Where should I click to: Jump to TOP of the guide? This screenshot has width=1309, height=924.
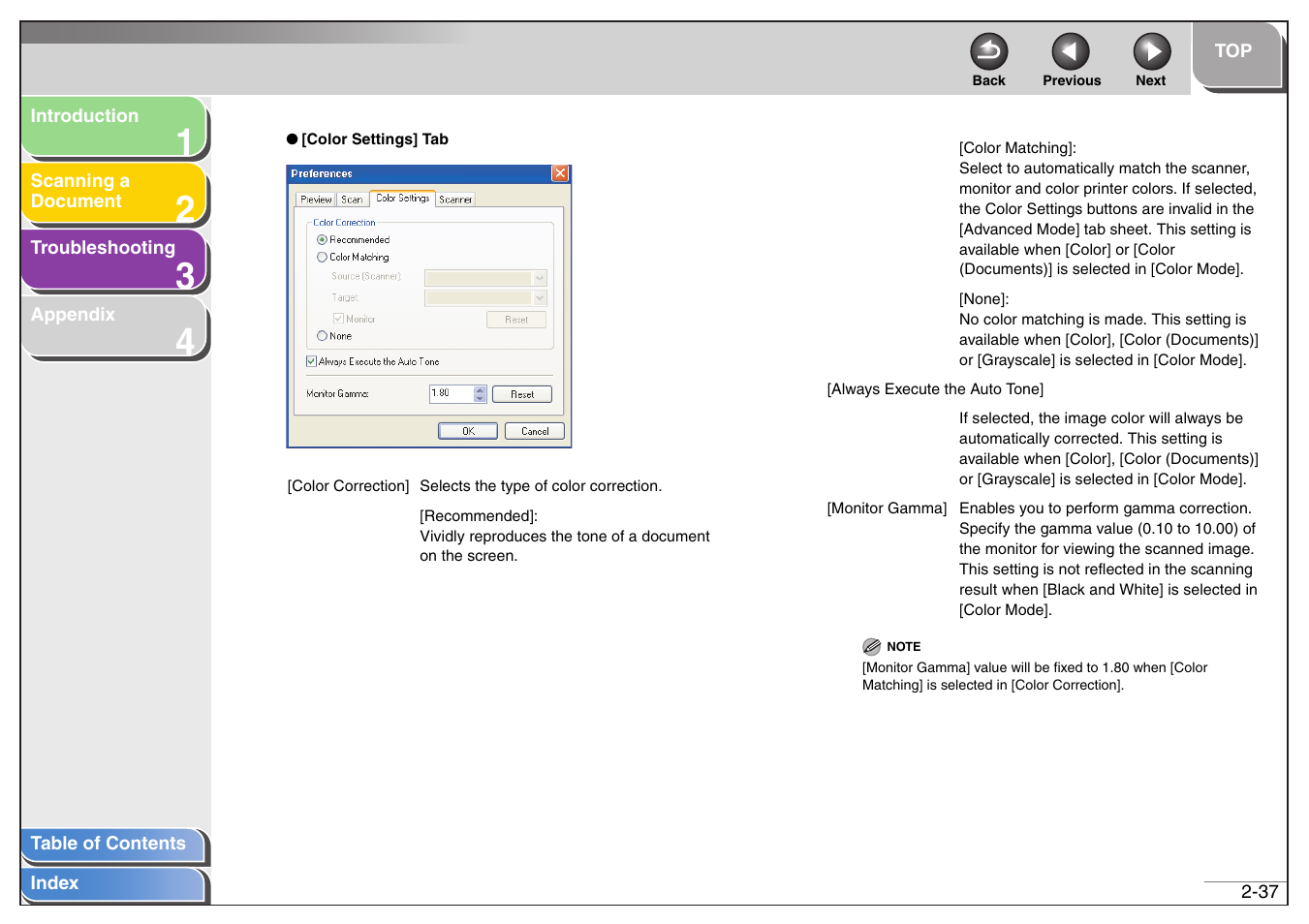click(1235, 53)
